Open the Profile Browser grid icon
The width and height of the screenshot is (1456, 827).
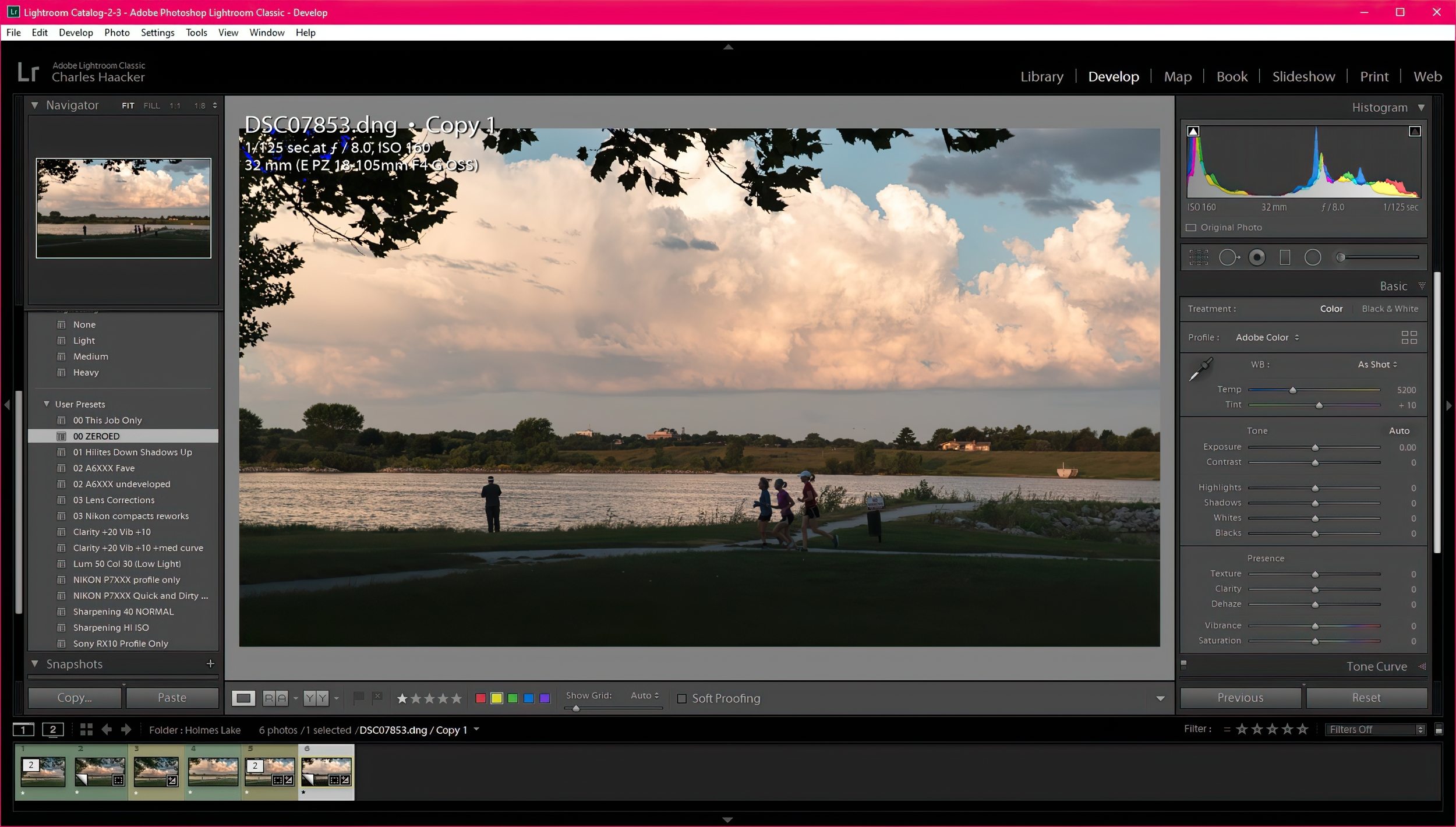(1409, 337)
